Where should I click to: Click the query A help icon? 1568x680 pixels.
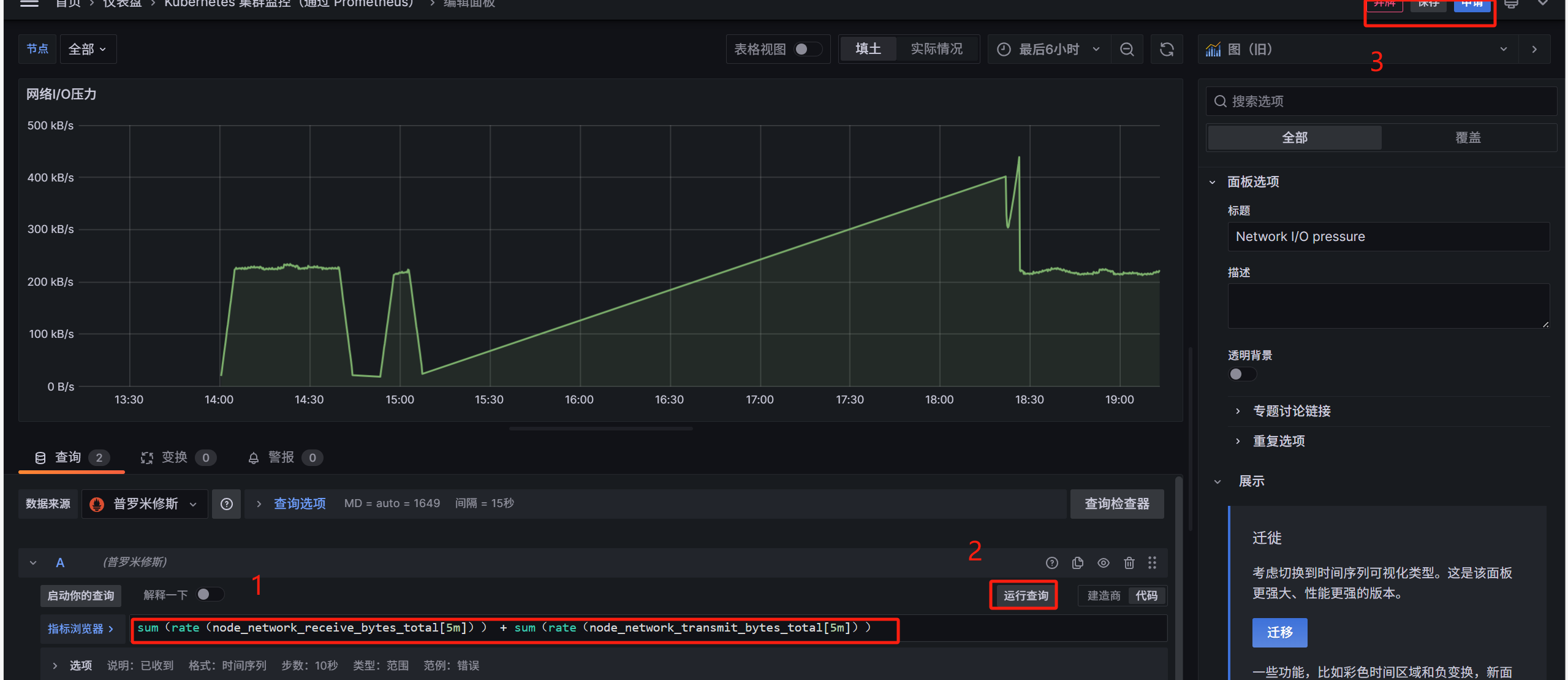[x=1051, y=562]
